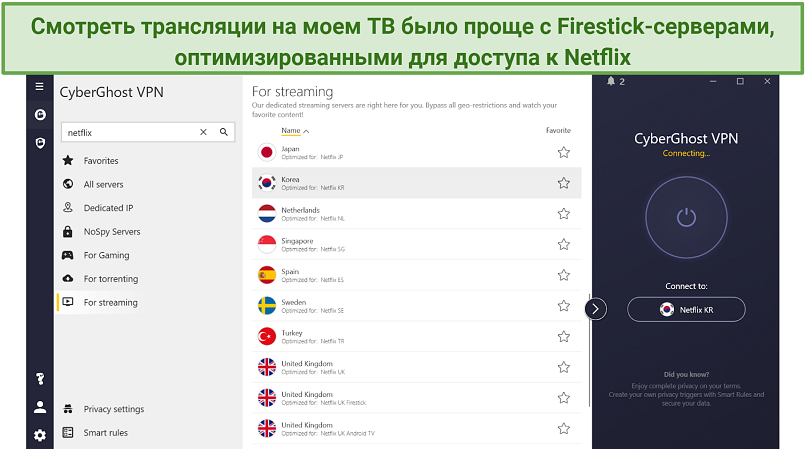Viewport: 806px width, 449px height.
Task: Open the account profile icon
Action: [40, 407]
